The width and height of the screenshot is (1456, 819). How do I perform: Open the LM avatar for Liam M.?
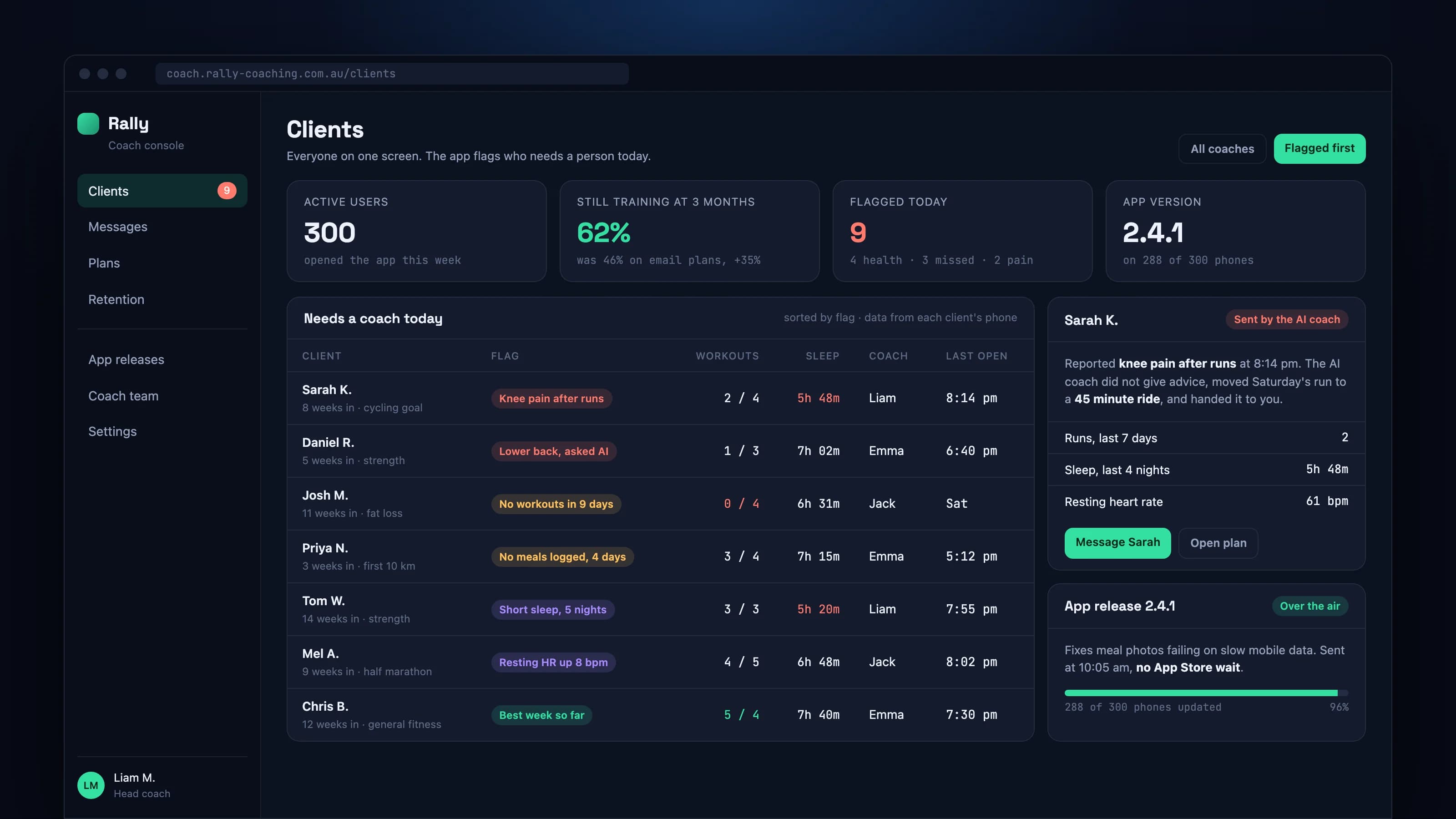tap(91, 785)
